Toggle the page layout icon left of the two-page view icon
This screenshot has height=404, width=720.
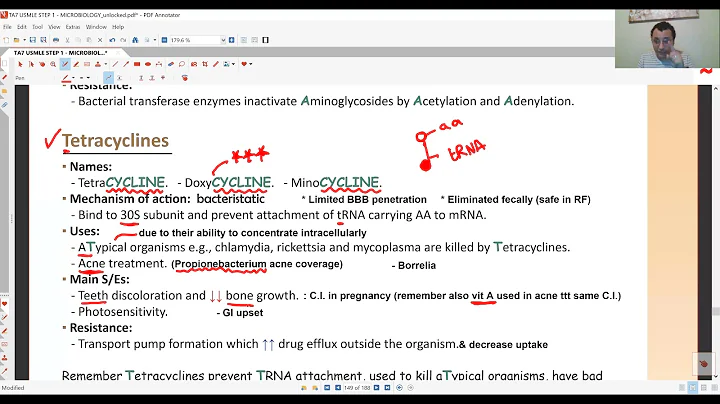(x=244, y=40)
